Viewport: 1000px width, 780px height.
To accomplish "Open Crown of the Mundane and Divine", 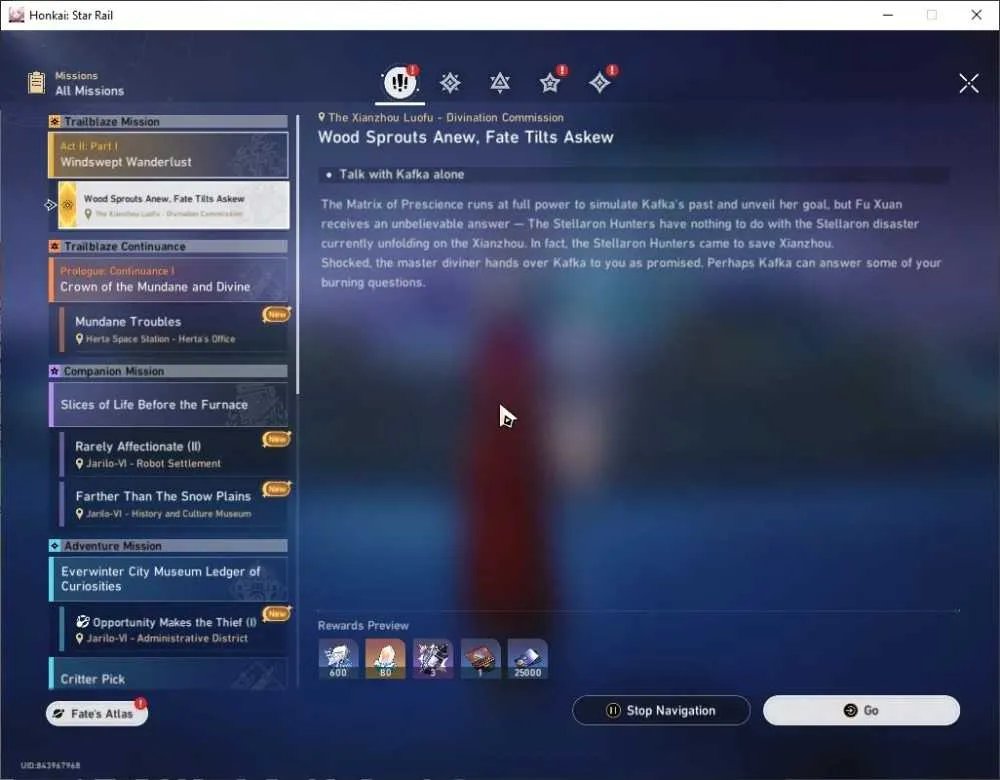I will tap(168, 279).
